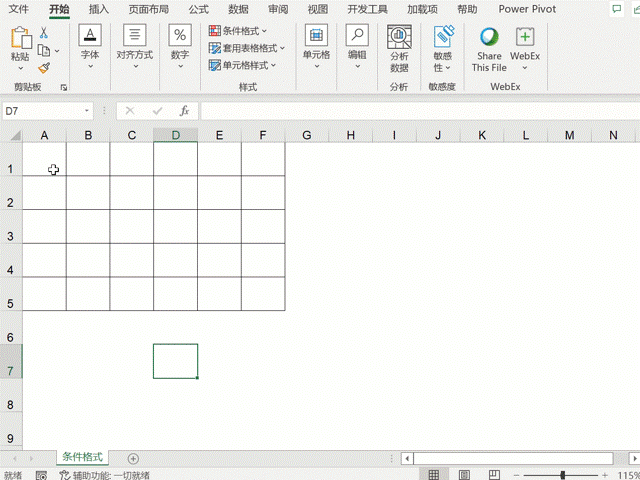Screen dimensions: 640x480
Task: Open the Font (字体) group icon
Action: click(x=90, y=35)
